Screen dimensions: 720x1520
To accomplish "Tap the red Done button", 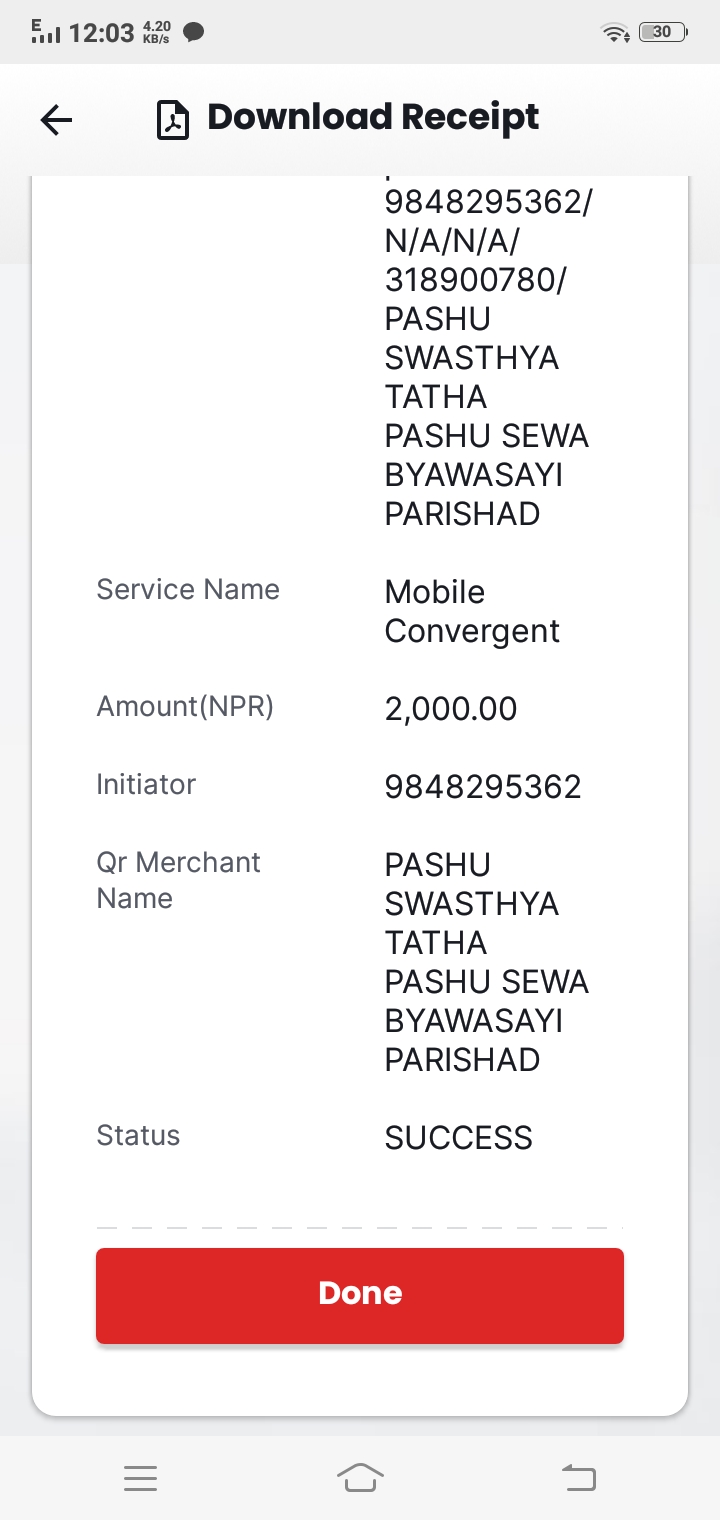I will [360, 1295].
